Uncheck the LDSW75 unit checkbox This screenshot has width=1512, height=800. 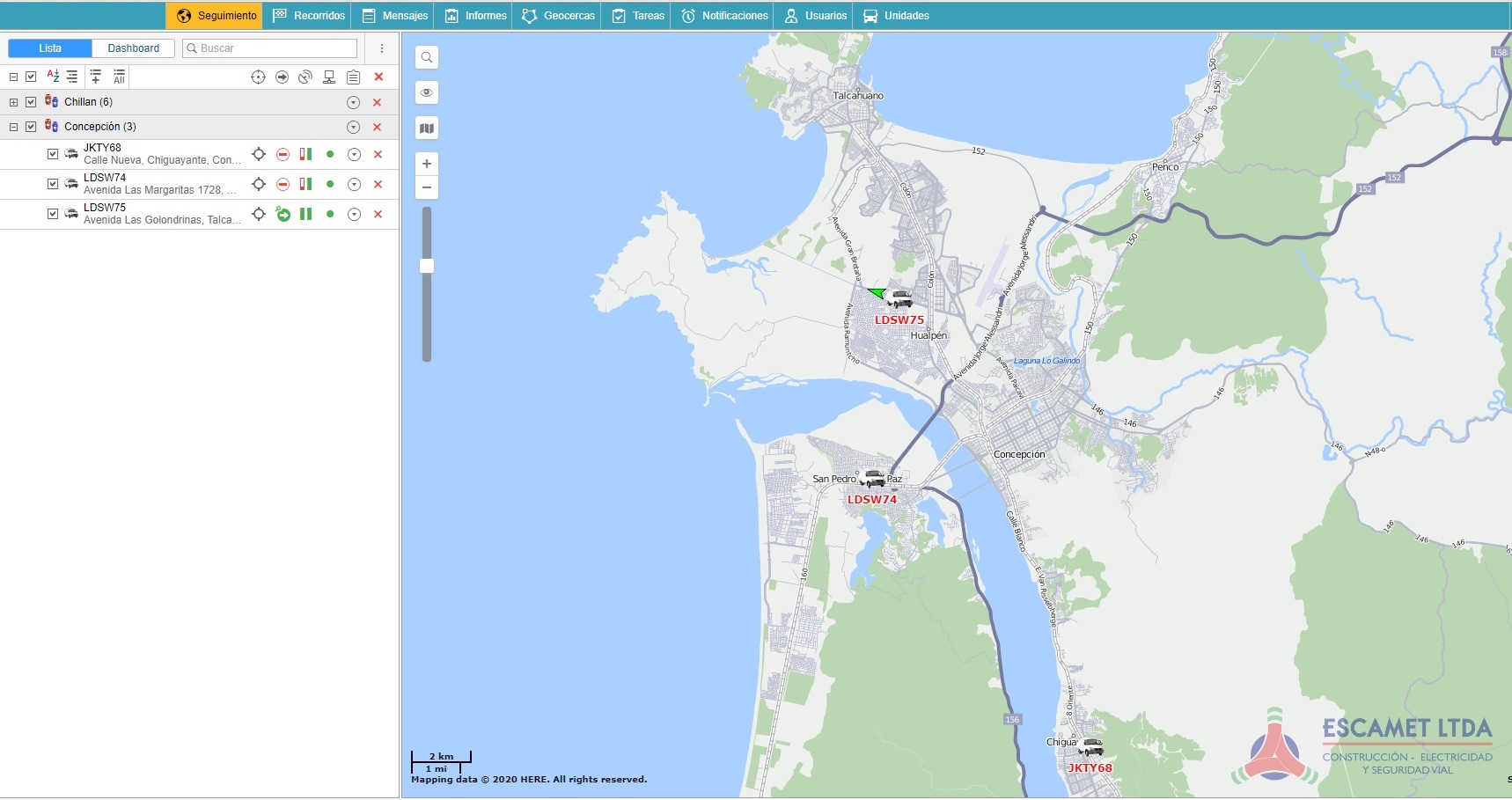click(53, 214)
